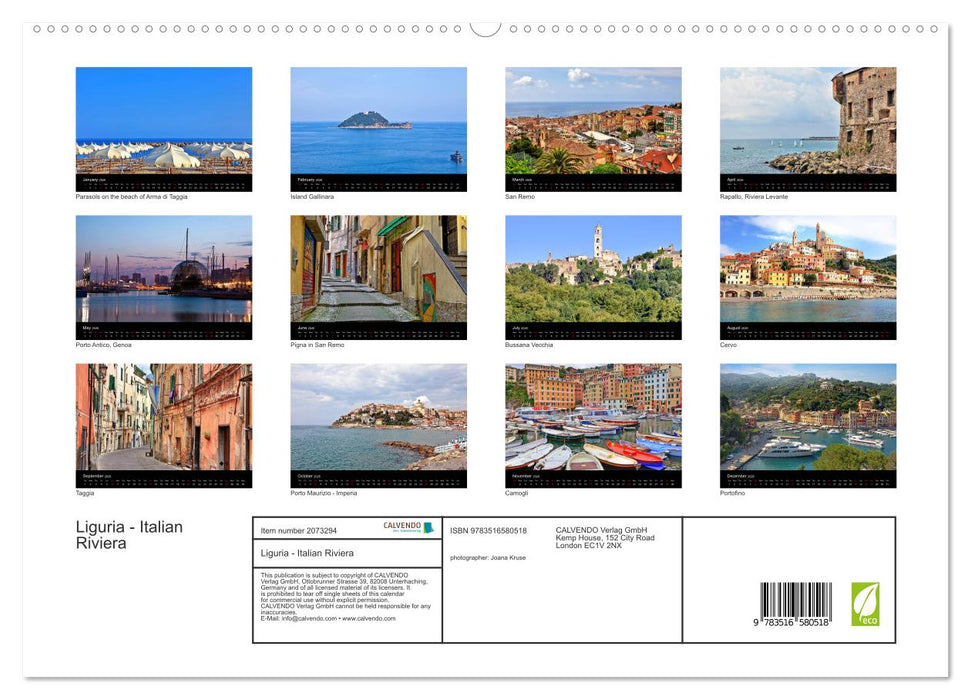This screenshot has width=971, height=700.
Task: Open the Camogli harbor thumbnail
Action: coord(592,420)
